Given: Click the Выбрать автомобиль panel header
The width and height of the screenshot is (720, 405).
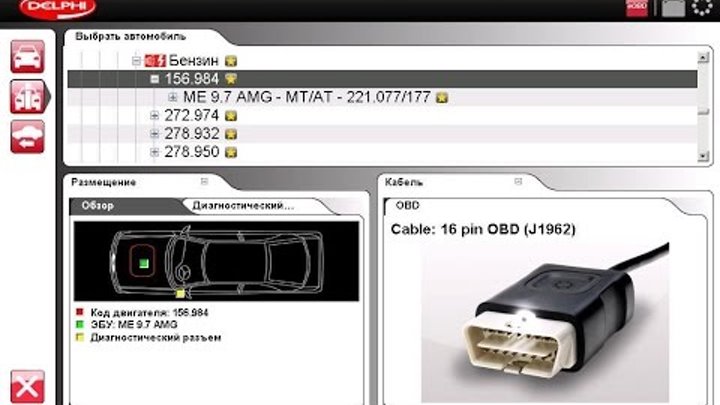Looking at the screenshot, I should (x=130, y=36).
